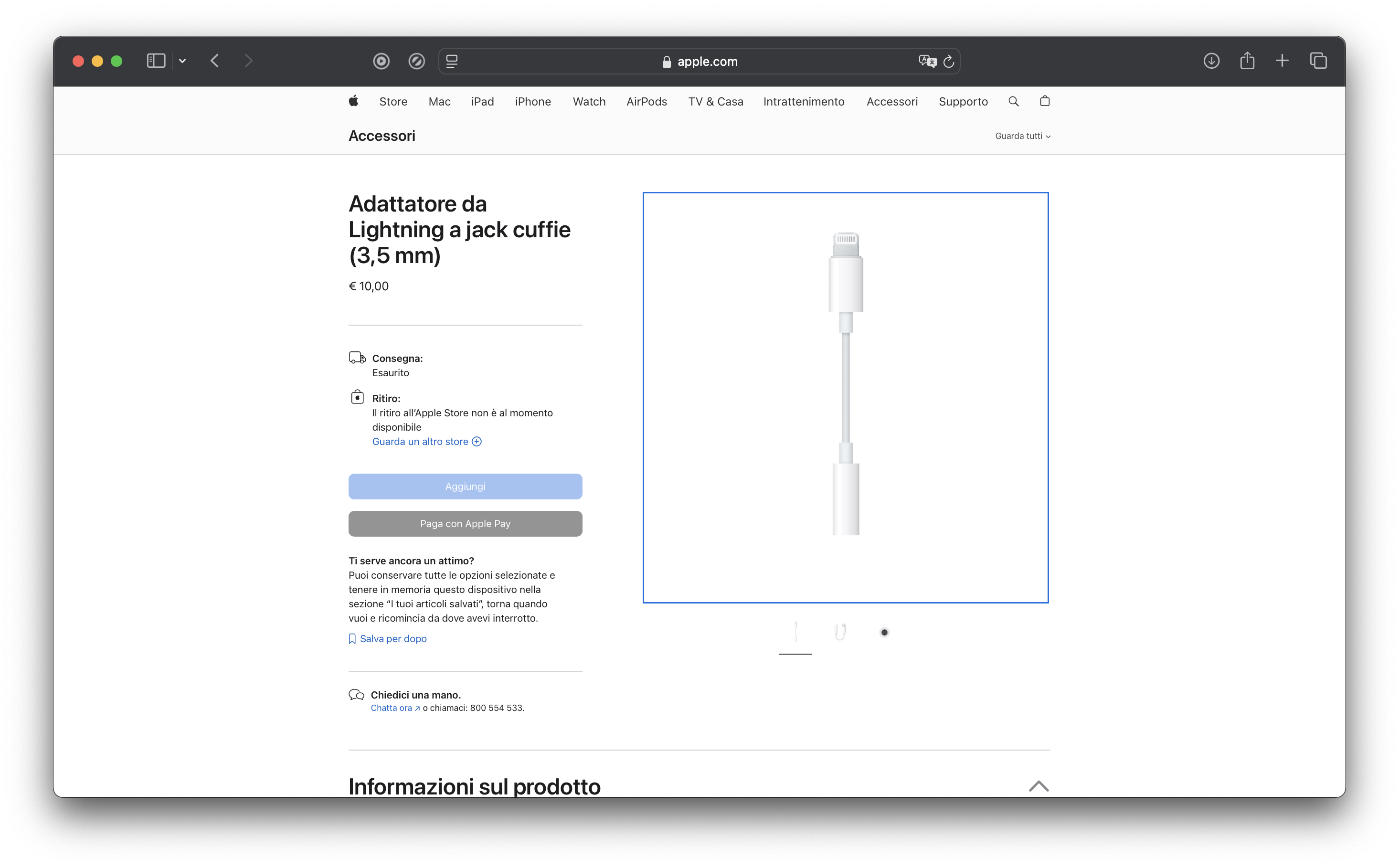Click the Apple logo home icon
Screen dimensions: 1399x868
tap(354, 101)
